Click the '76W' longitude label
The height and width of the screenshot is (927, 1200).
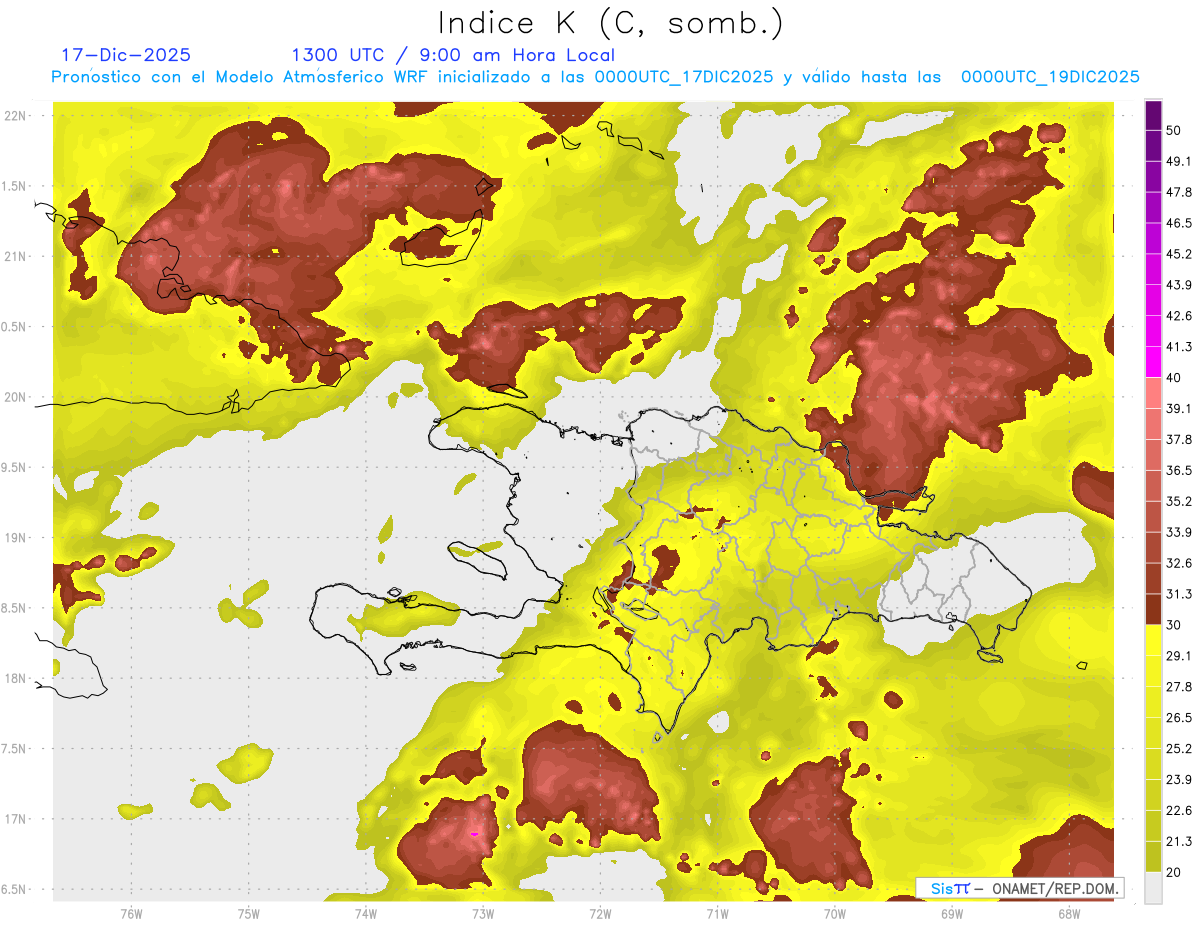(131, 913)
